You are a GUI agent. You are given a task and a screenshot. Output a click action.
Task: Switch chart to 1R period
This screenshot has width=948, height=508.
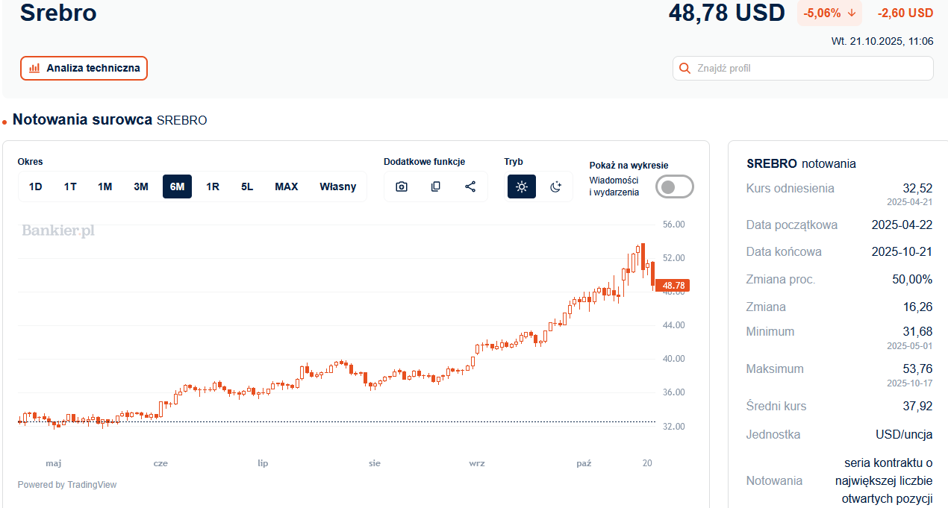coord(213,187)
